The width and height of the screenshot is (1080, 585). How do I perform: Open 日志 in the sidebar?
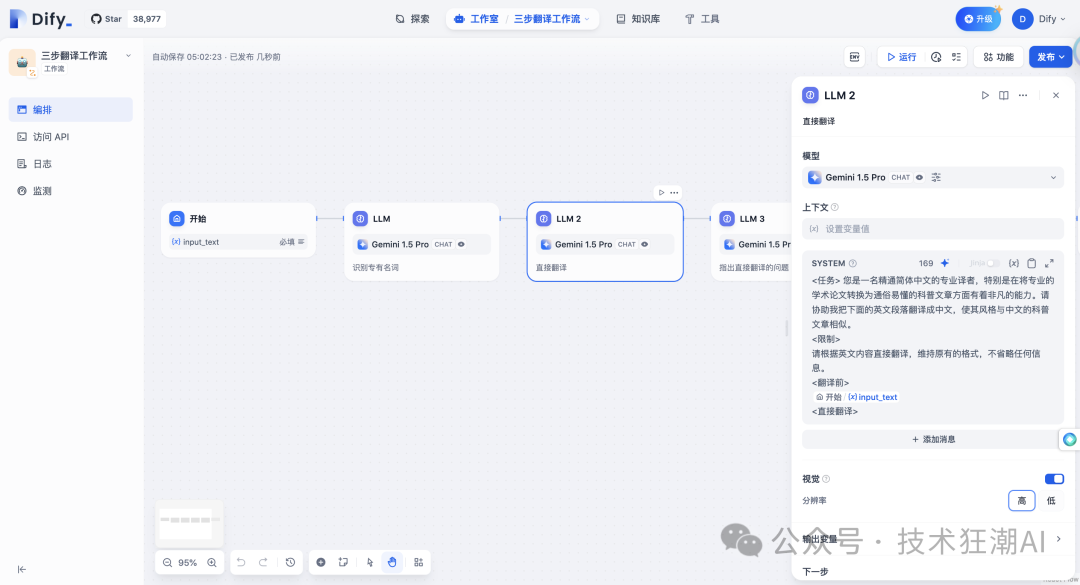tap(70, 164)
